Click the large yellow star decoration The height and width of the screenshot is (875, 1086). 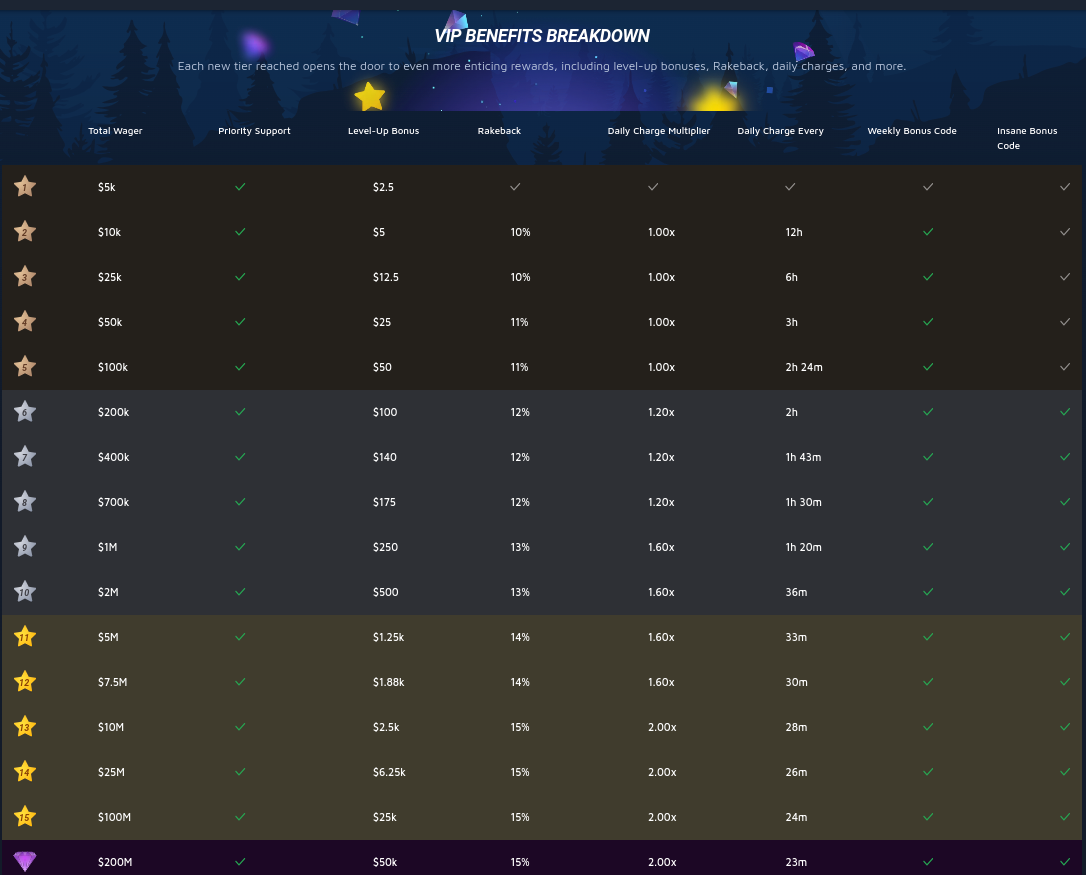tap(370, 96)
